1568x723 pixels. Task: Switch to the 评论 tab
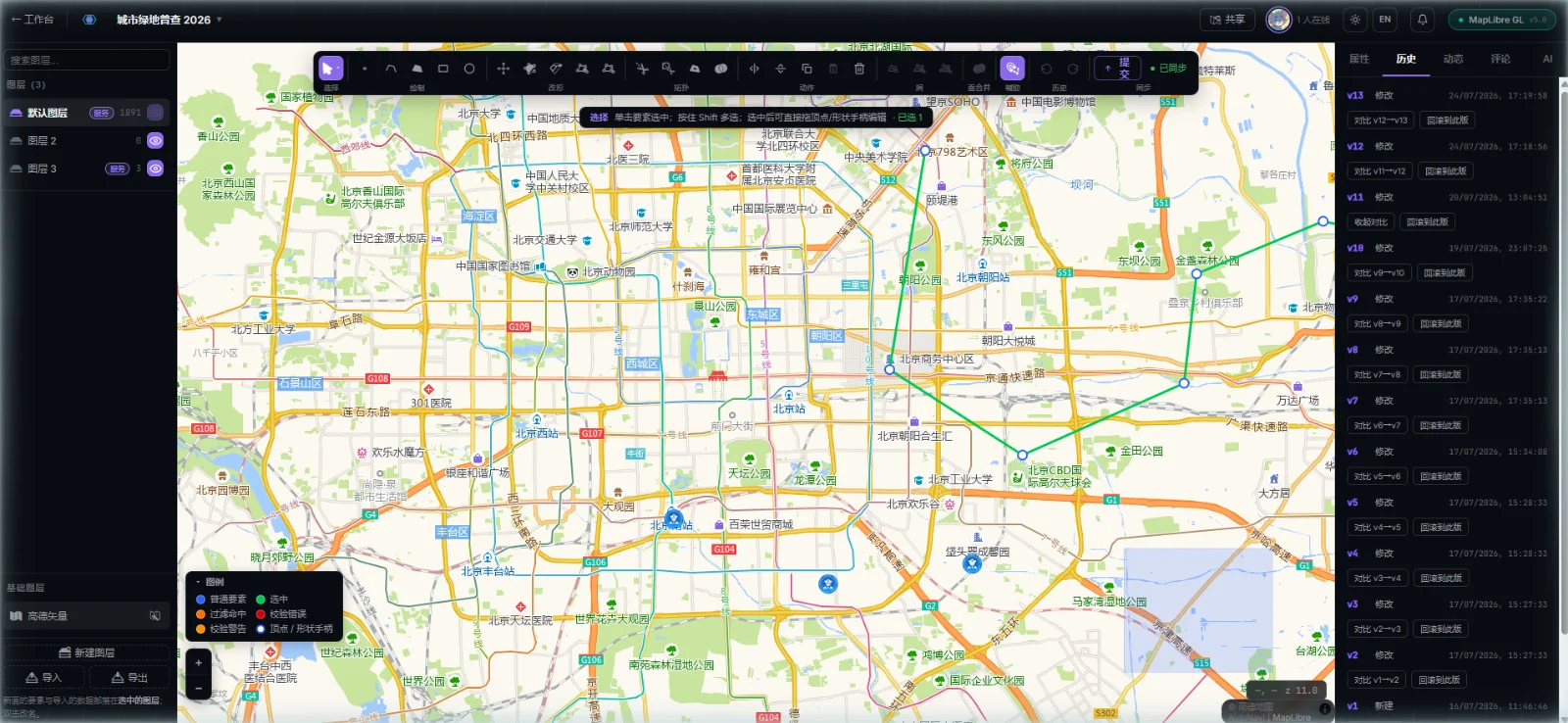[1500, 59]
